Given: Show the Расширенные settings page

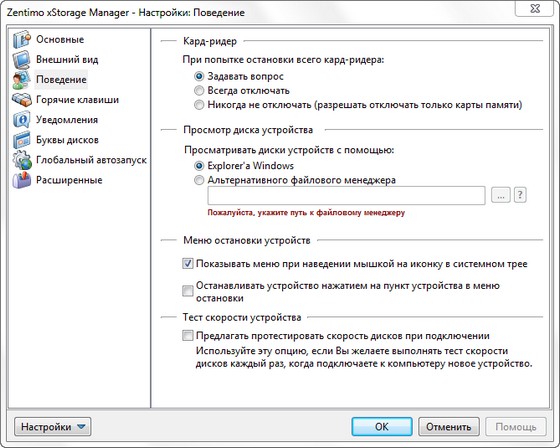Looking at the screenshot, I should 69,179.
